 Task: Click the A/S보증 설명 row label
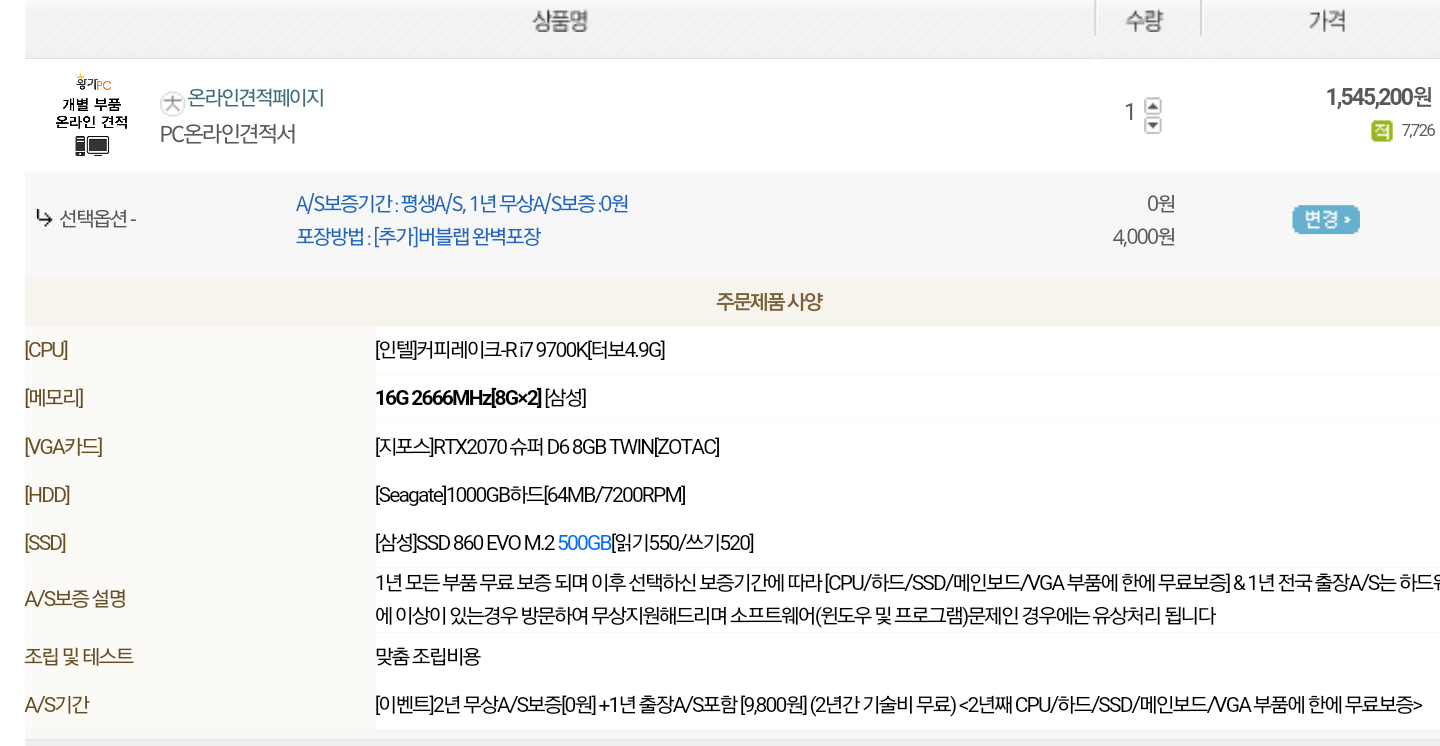click(75, 599)
